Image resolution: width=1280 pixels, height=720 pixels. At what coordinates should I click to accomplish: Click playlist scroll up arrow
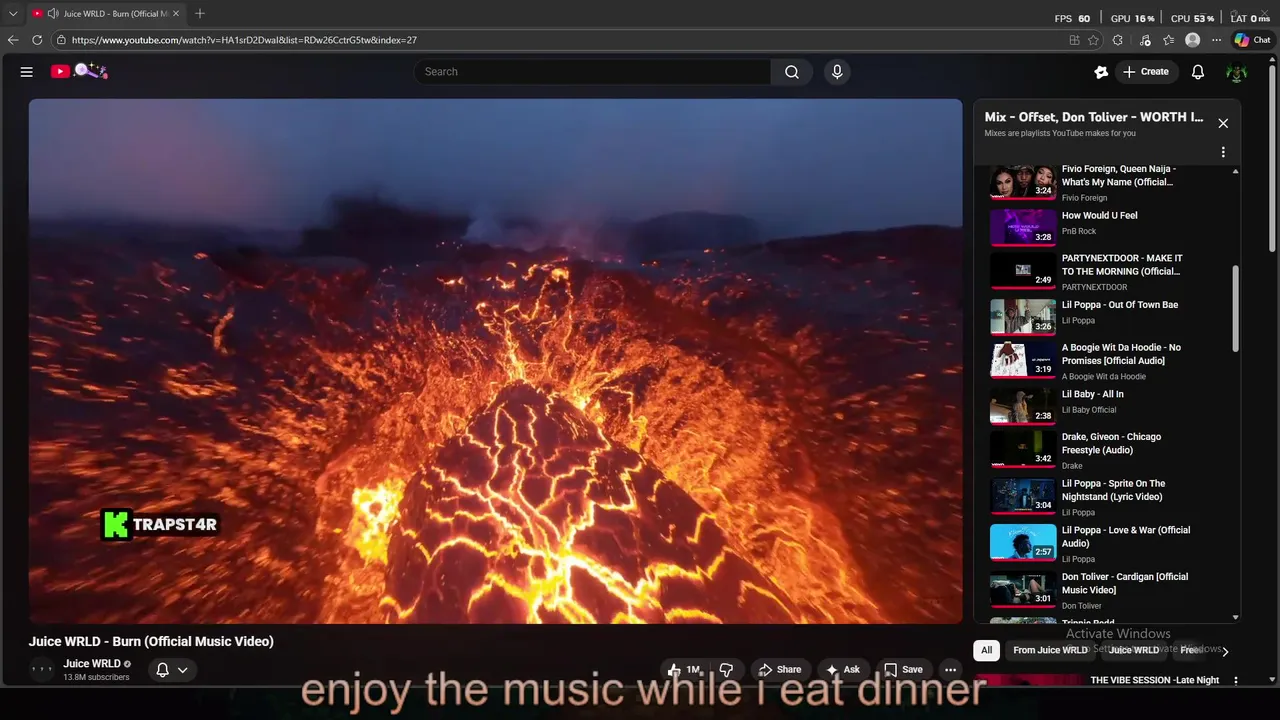point(1236,171)
